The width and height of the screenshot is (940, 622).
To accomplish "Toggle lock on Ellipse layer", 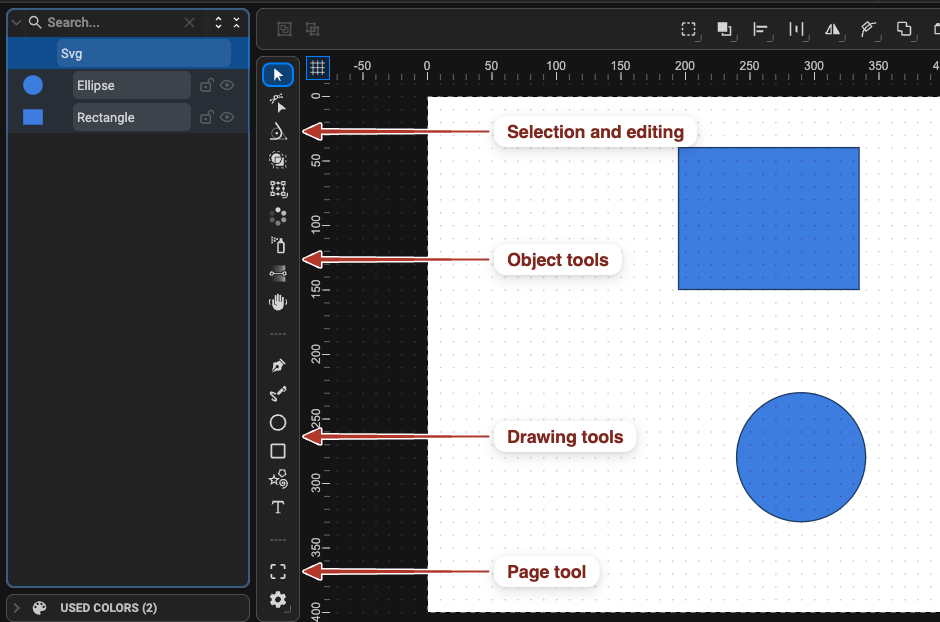I will coord(207,85).
